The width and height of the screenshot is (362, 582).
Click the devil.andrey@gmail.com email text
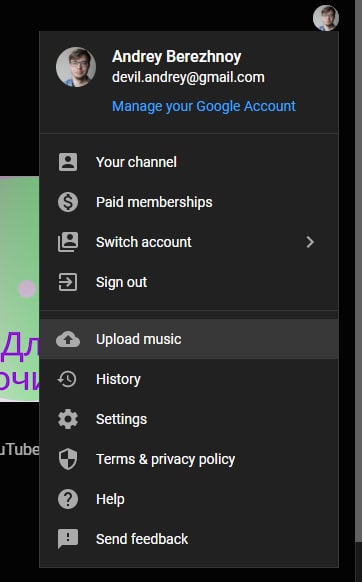pyautogui.click(x=188, y=78)
